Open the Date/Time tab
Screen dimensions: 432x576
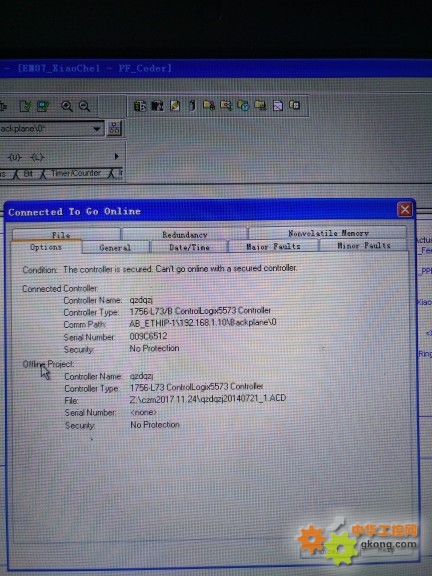coord(189,247)
